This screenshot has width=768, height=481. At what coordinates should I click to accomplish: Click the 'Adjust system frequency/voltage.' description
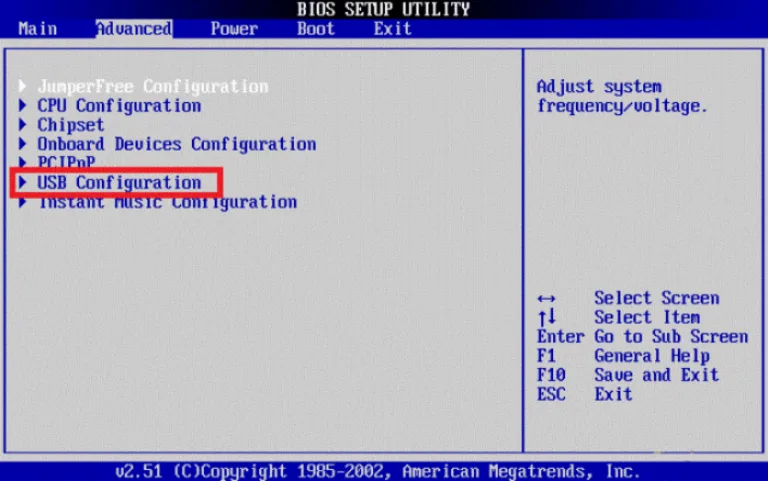coord(622,96)
